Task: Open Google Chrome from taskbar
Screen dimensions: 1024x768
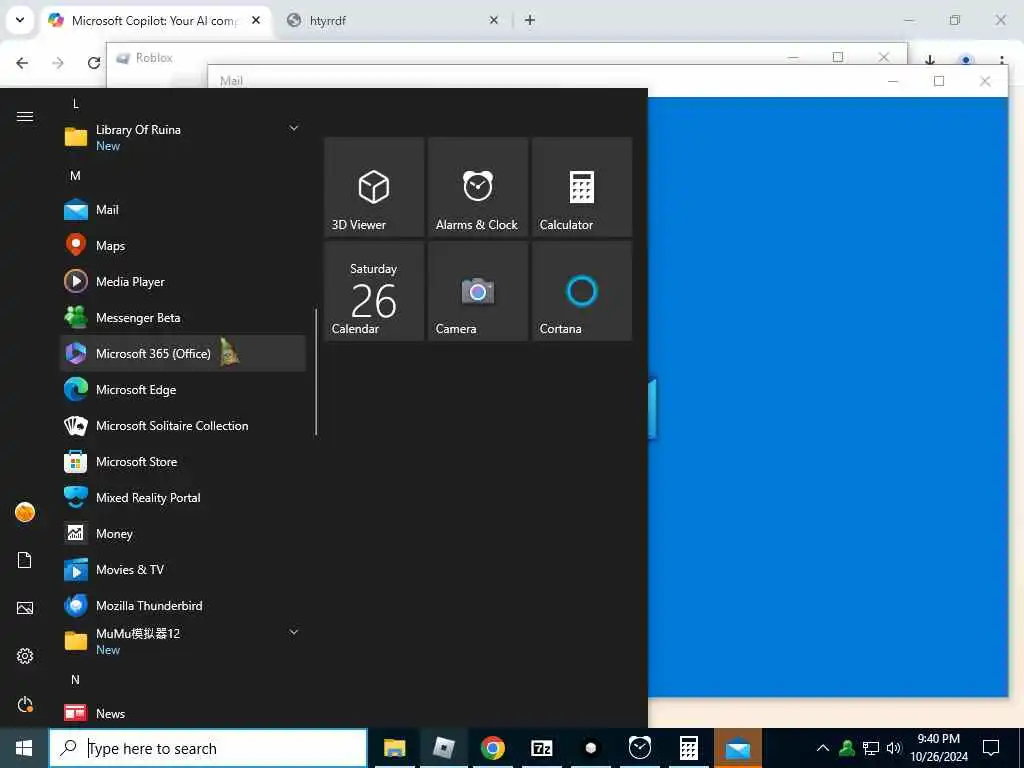Action: (492, 748)
